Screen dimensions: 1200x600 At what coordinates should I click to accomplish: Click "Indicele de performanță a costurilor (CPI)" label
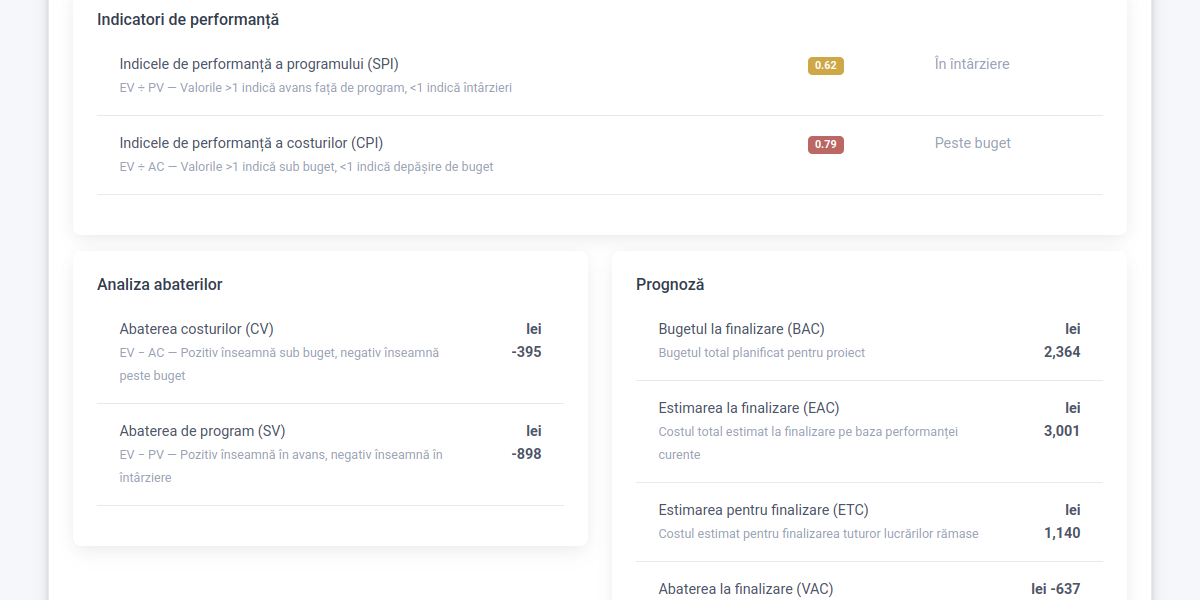click(251, 143)
